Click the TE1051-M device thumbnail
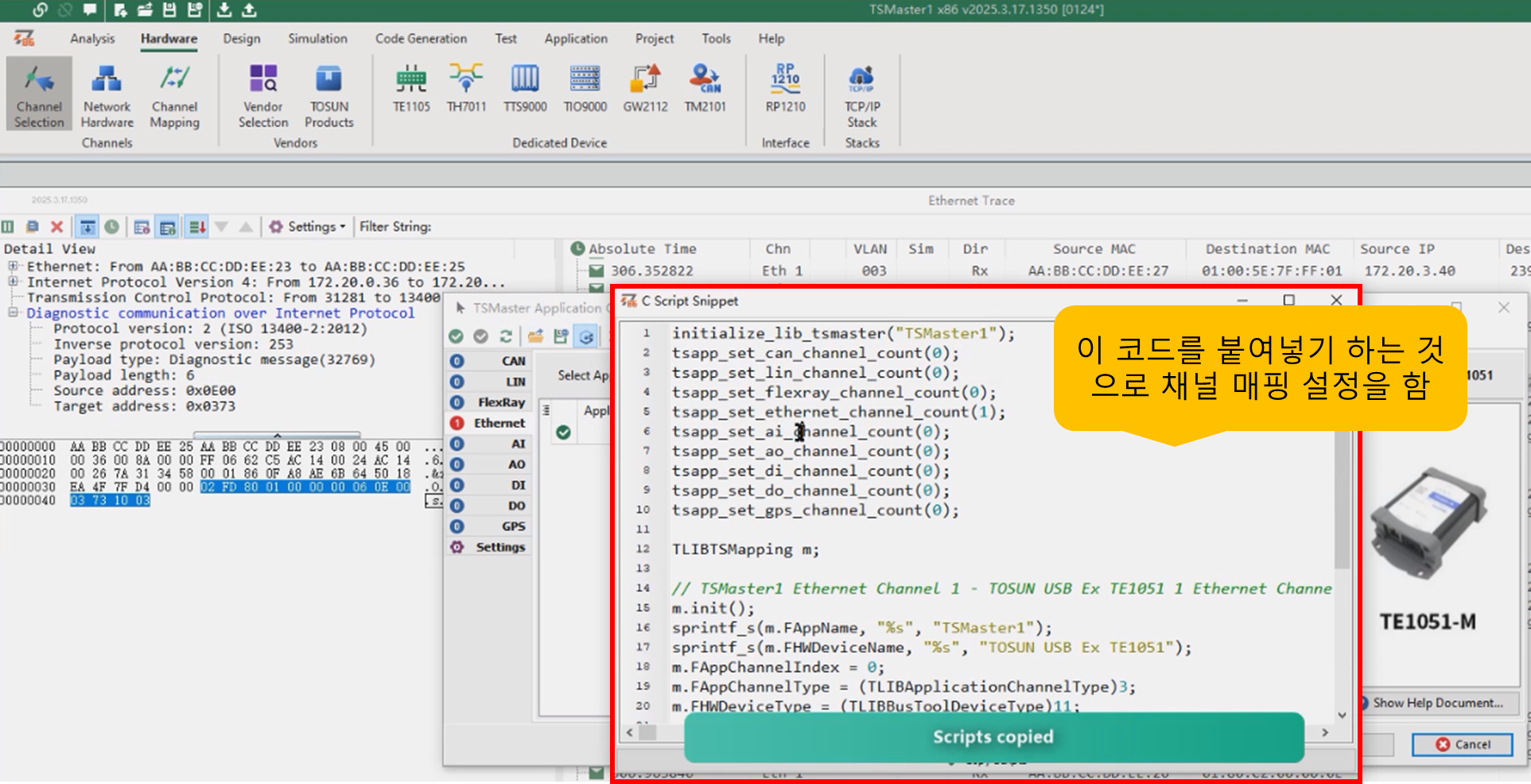Viewport: 1531px width, 784px height. [x=1428, y=525]
